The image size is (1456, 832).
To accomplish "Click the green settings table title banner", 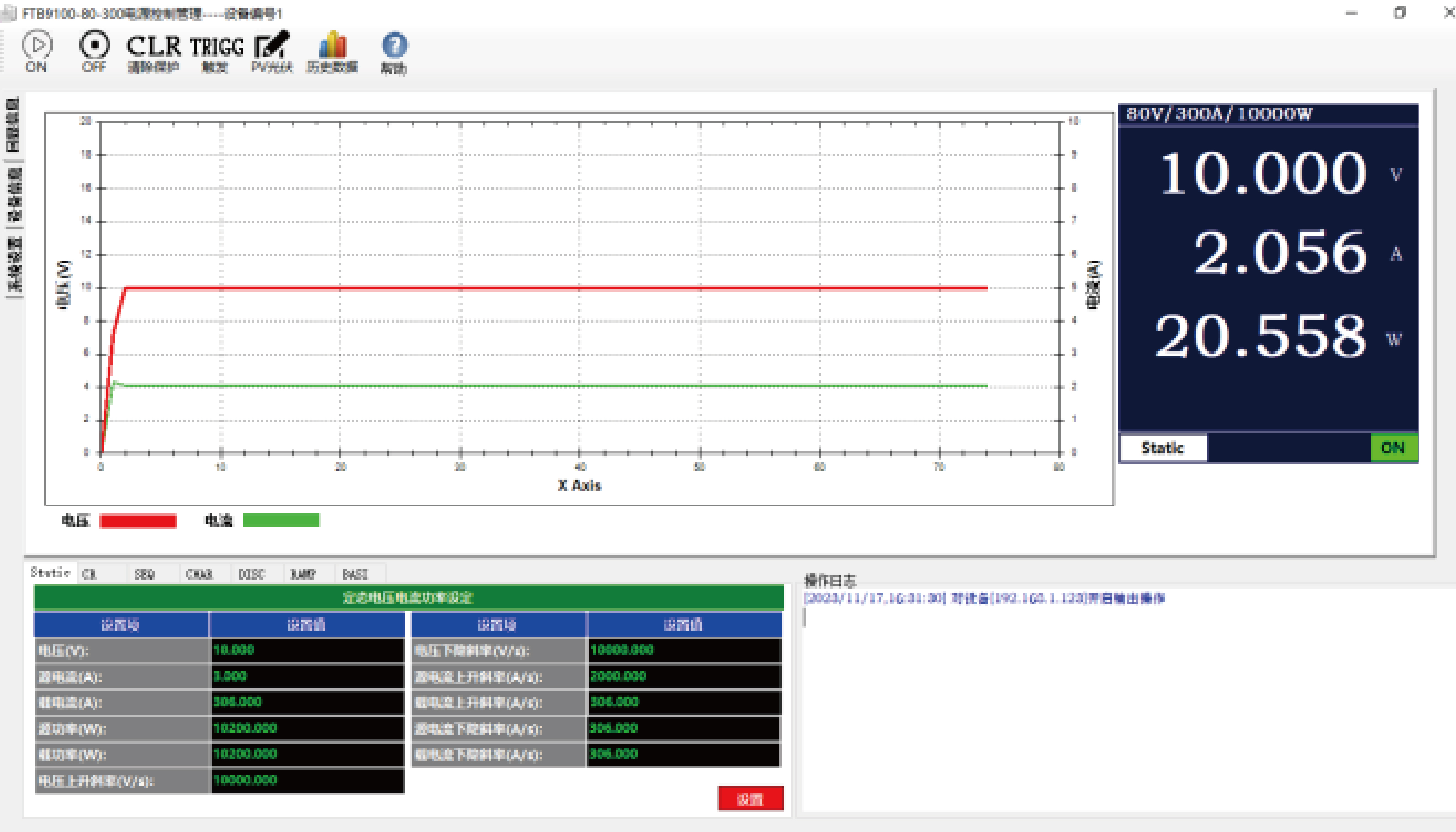I will point(409,598).
